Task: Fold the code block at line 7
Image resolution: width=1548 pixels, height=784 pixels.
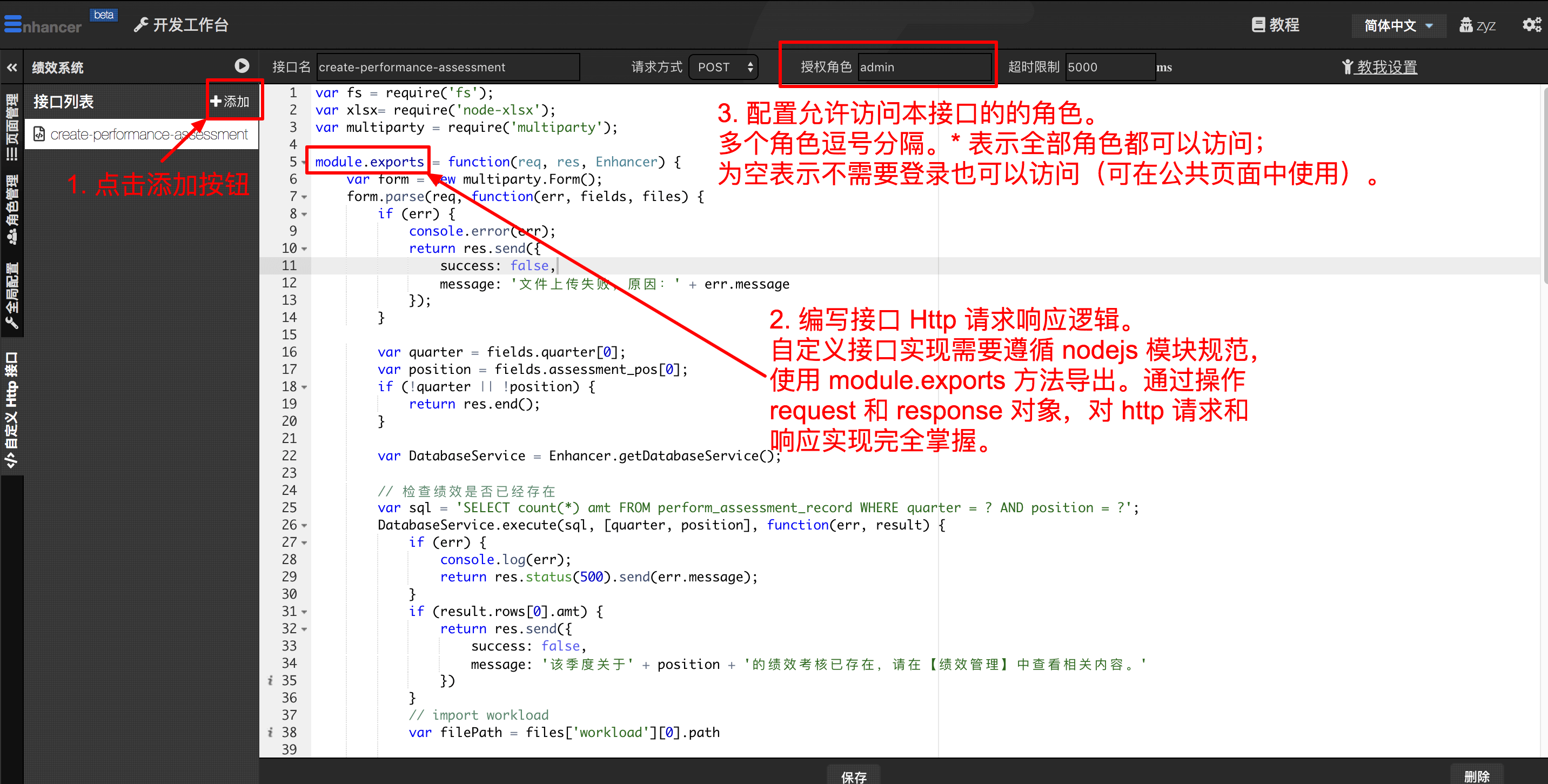Action: (x=304, y=197)
